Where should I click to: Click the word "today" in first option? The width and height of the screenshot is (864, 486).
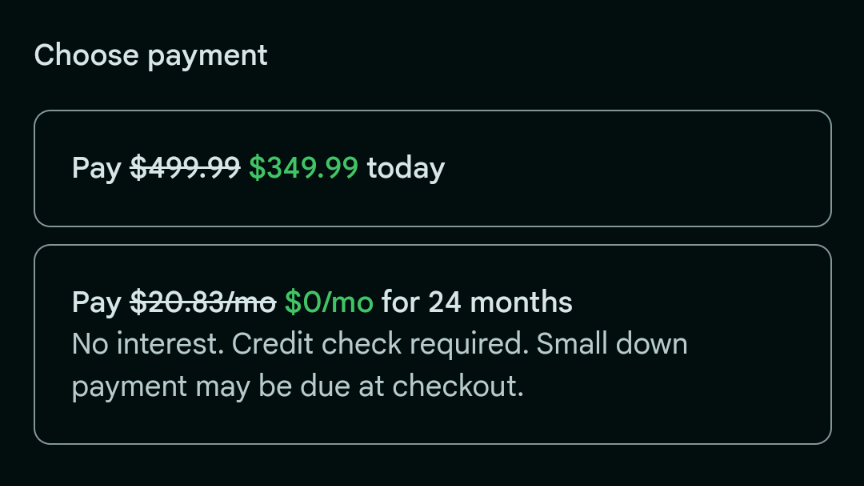[405, 168]
